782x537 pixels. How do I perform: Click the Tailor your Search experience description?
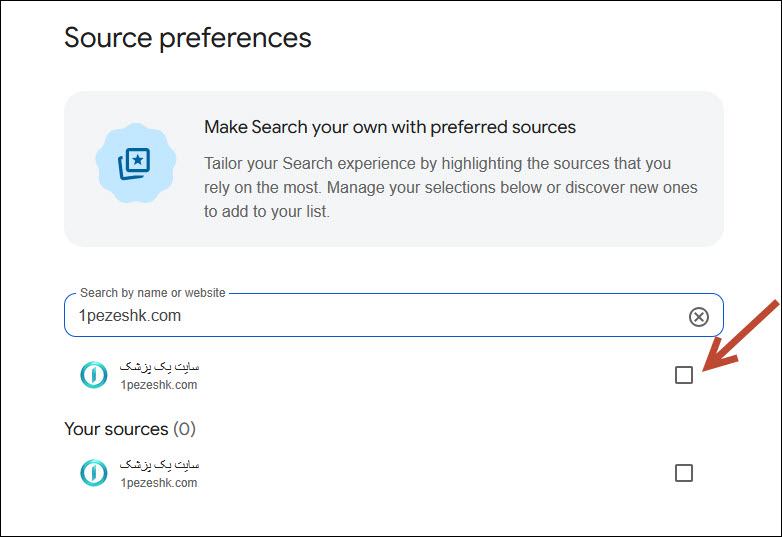pyautogui.click(x=451, y=187)
